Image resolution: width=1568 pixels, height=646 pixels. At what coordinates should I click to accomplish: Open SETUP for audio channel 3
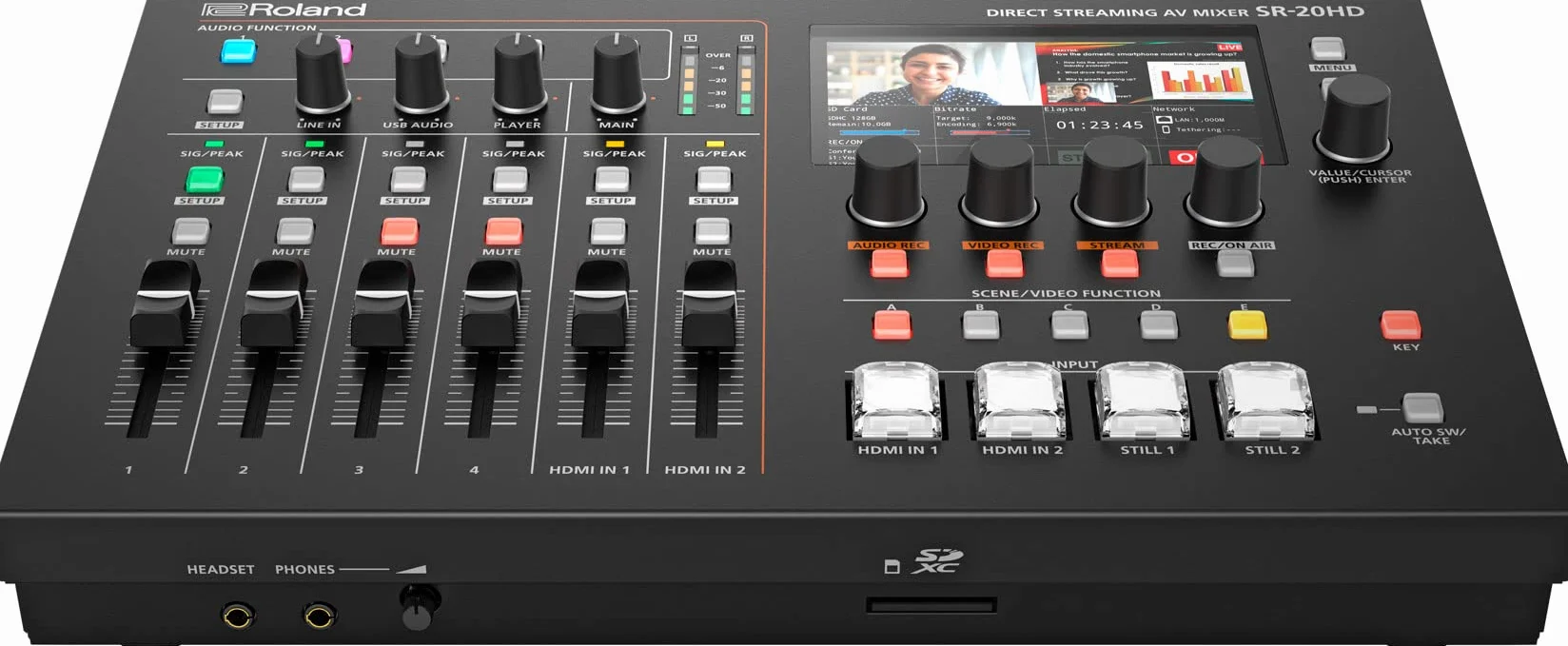[408, 179]
